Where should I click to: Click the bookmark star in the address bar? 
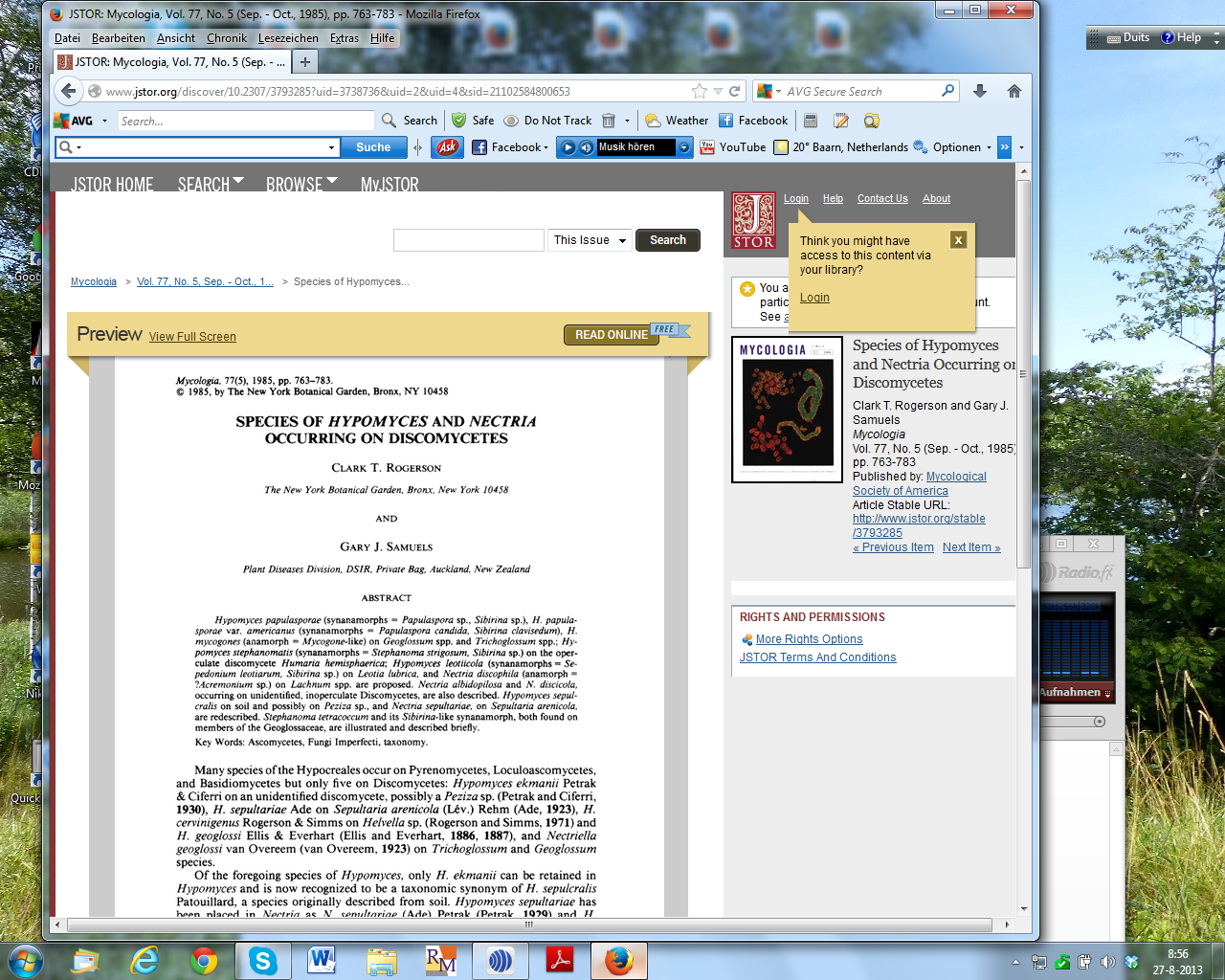click(x=700, y=91)
